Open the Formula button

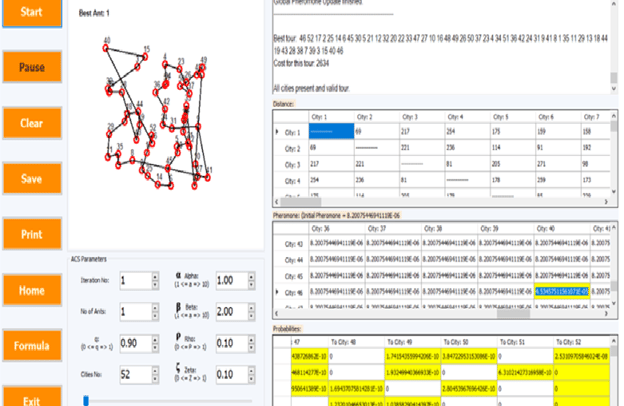point(32,345)
